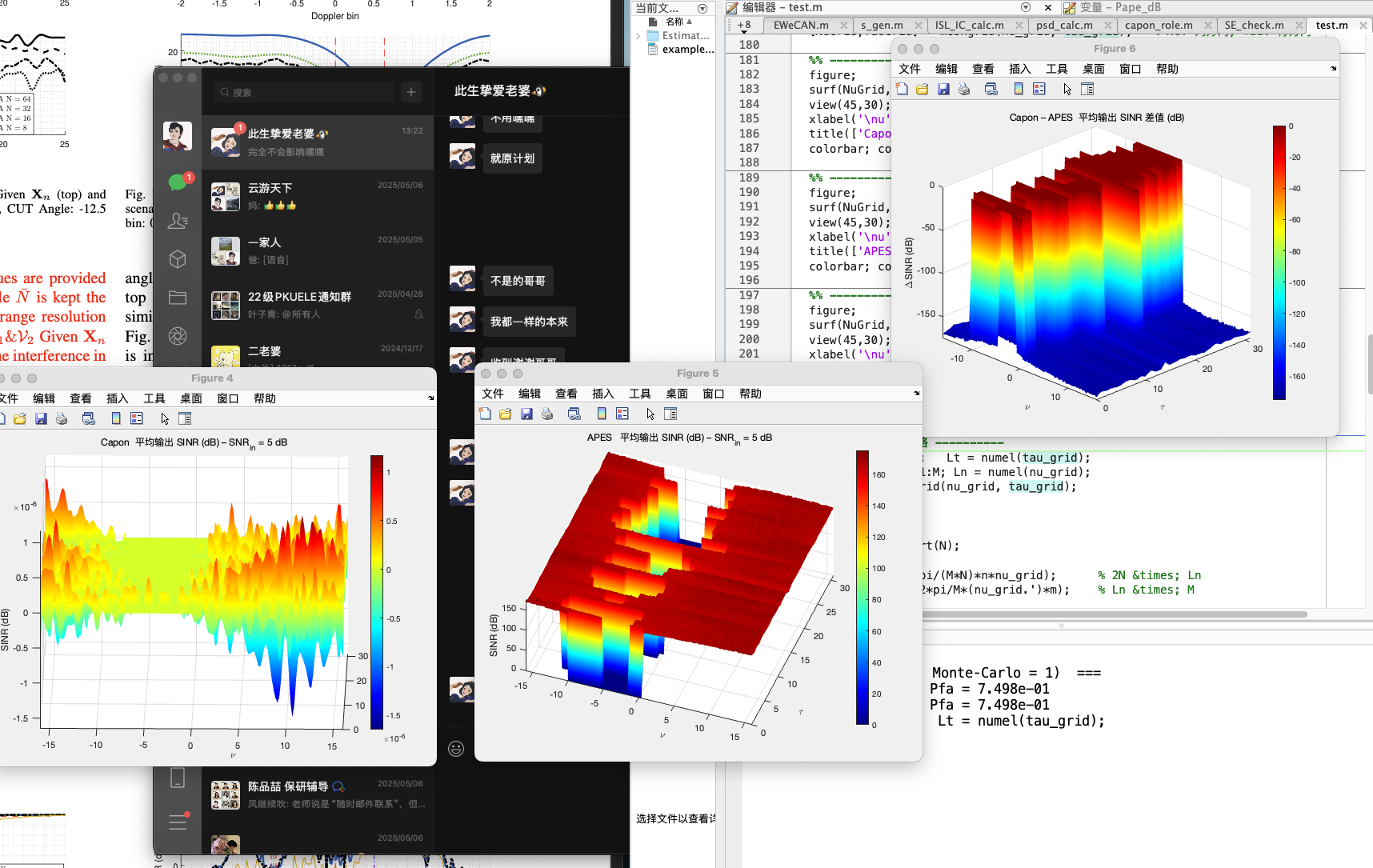Open 文件 menu in Figure 6

point(910,69)
